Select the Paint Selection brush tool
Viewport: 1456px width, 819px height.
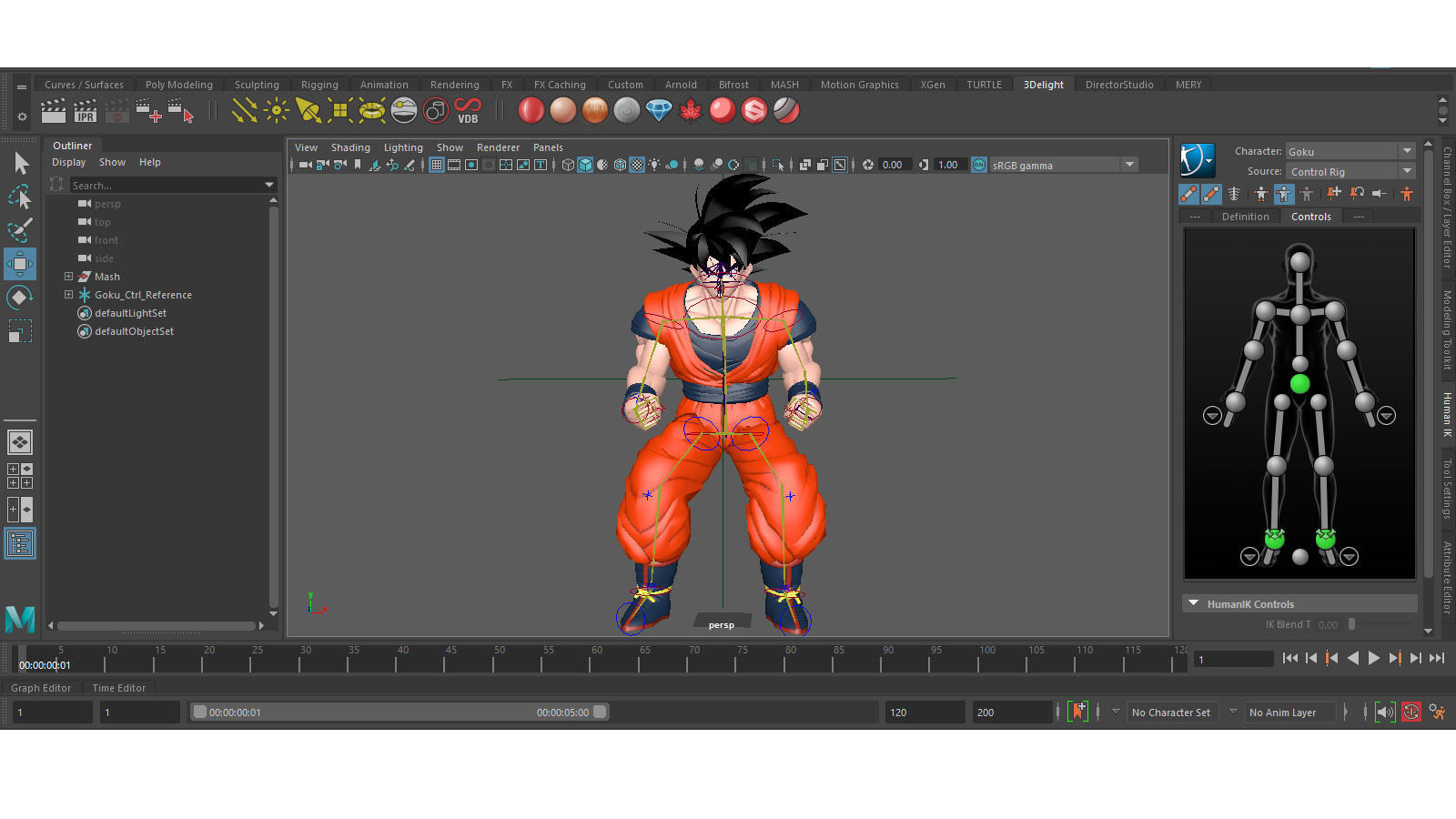click(x=20, y=230)
